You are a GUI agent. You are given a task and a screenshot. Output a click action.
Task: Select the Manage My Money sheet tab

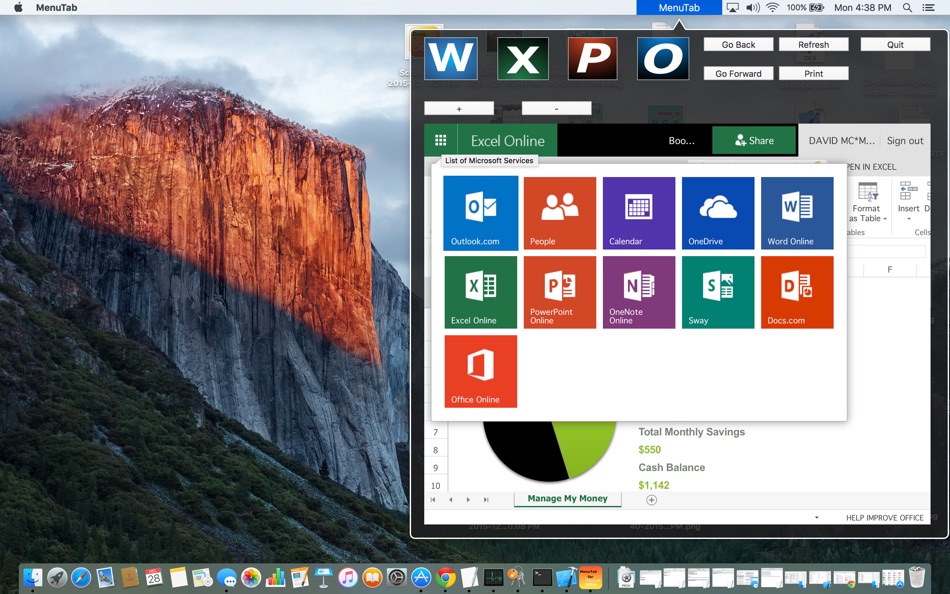point(567,498)
